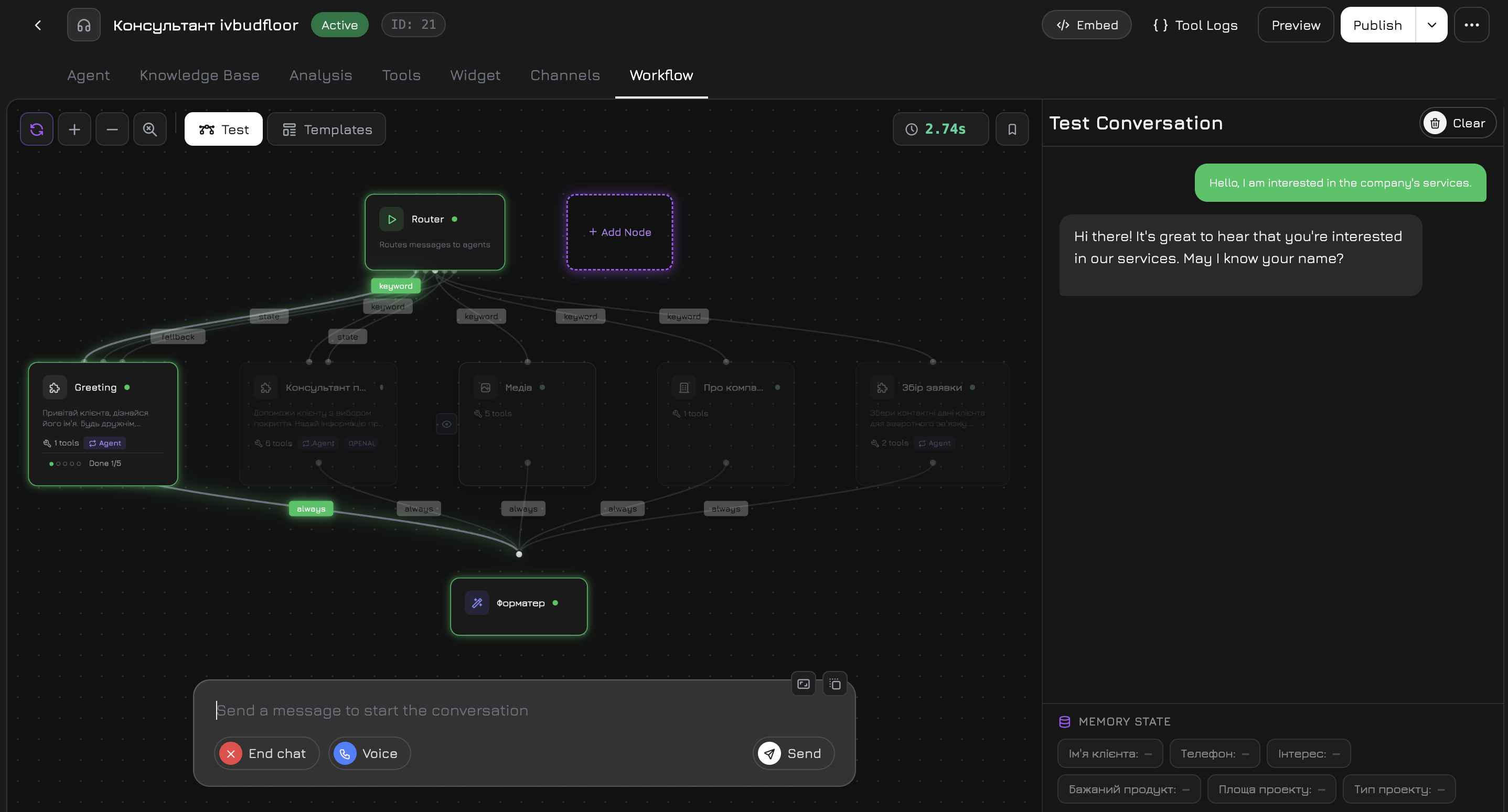Image resolution: width=1508 pixels, height=812 pixels.
Task: Clear the test conversation
Action: [1457, 123]
